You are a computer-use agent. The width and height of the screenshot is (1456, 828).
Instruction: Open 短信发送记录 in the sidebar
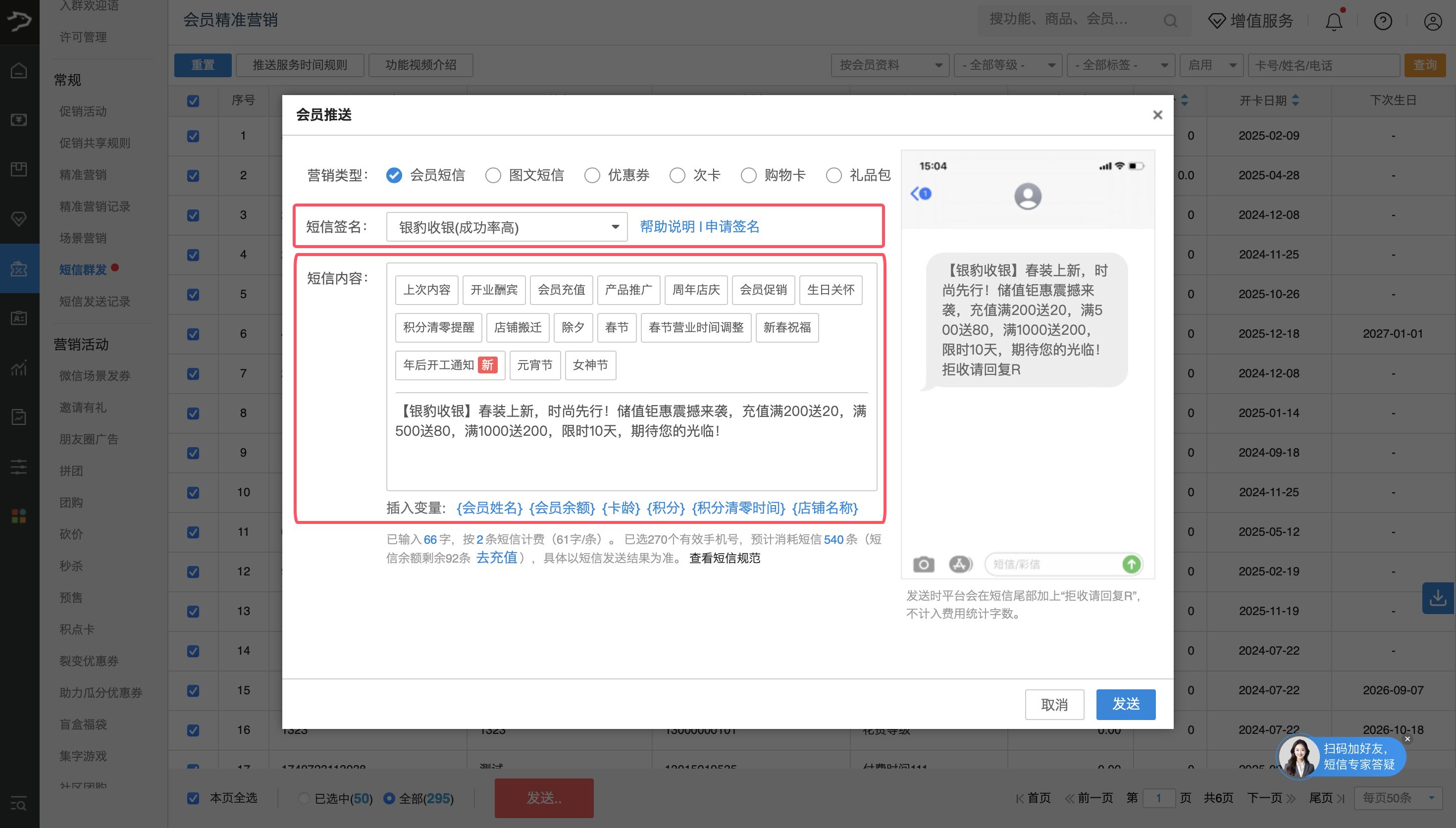pos(95,302)
